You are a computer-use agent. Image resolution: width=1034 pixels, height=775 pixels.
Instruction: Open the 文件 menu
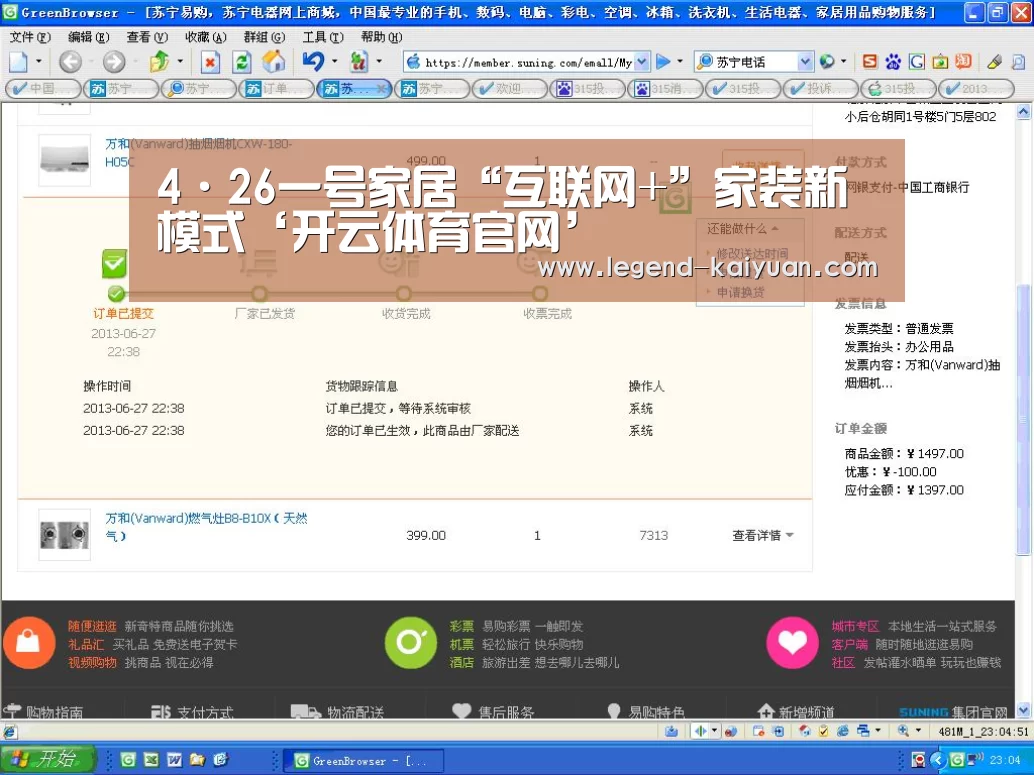[x=30, y=37]
